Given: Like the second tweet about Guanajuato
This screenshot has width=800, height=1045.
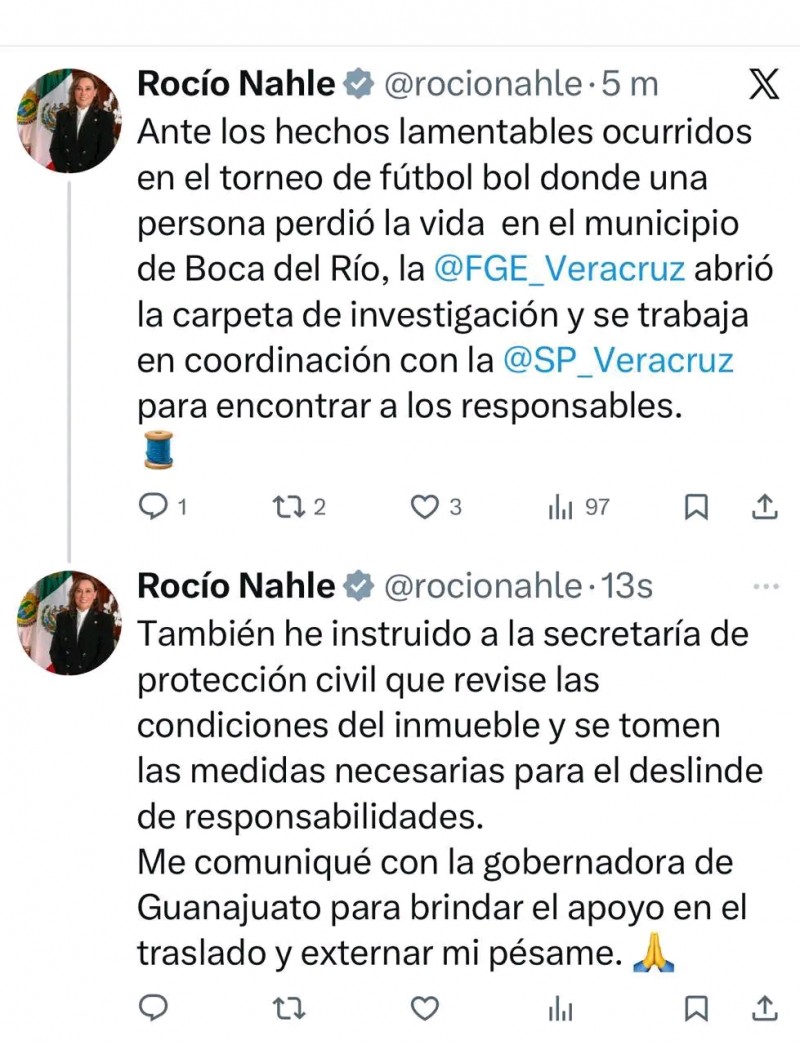Looking at the screenshot, I should click(426, 1007).
